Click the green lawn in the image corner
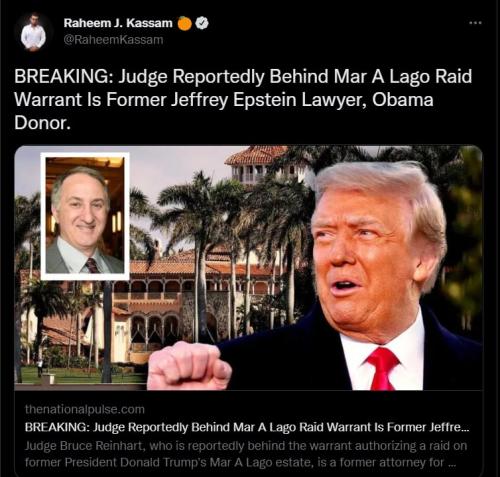The image size is (500, 477). 80,375
